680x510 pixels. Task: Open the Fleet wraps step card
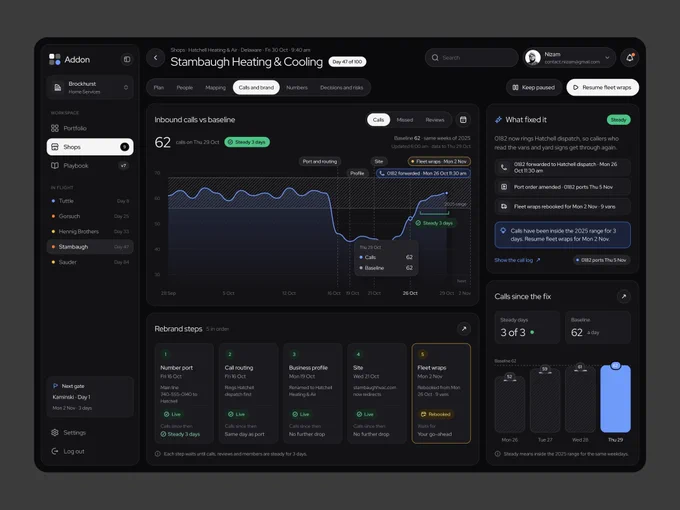pyautogui.click(x=441, y=393)
